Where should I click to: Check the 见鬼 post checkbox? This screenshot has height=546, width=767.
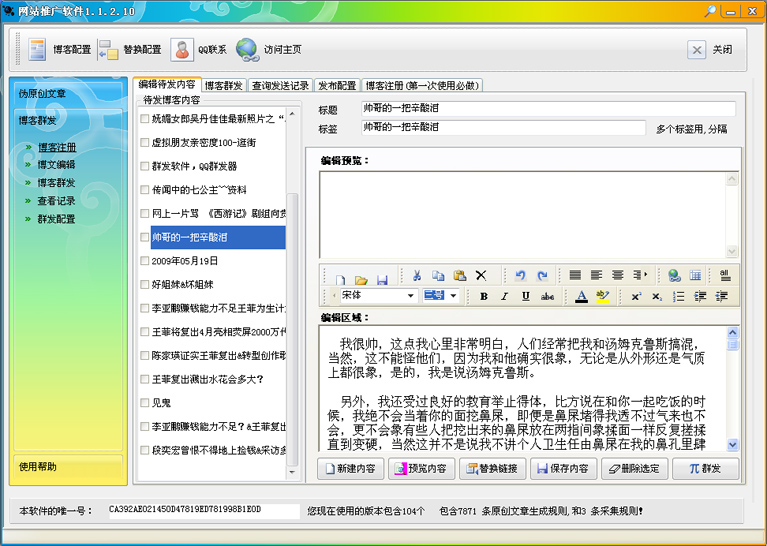(145, 403)
